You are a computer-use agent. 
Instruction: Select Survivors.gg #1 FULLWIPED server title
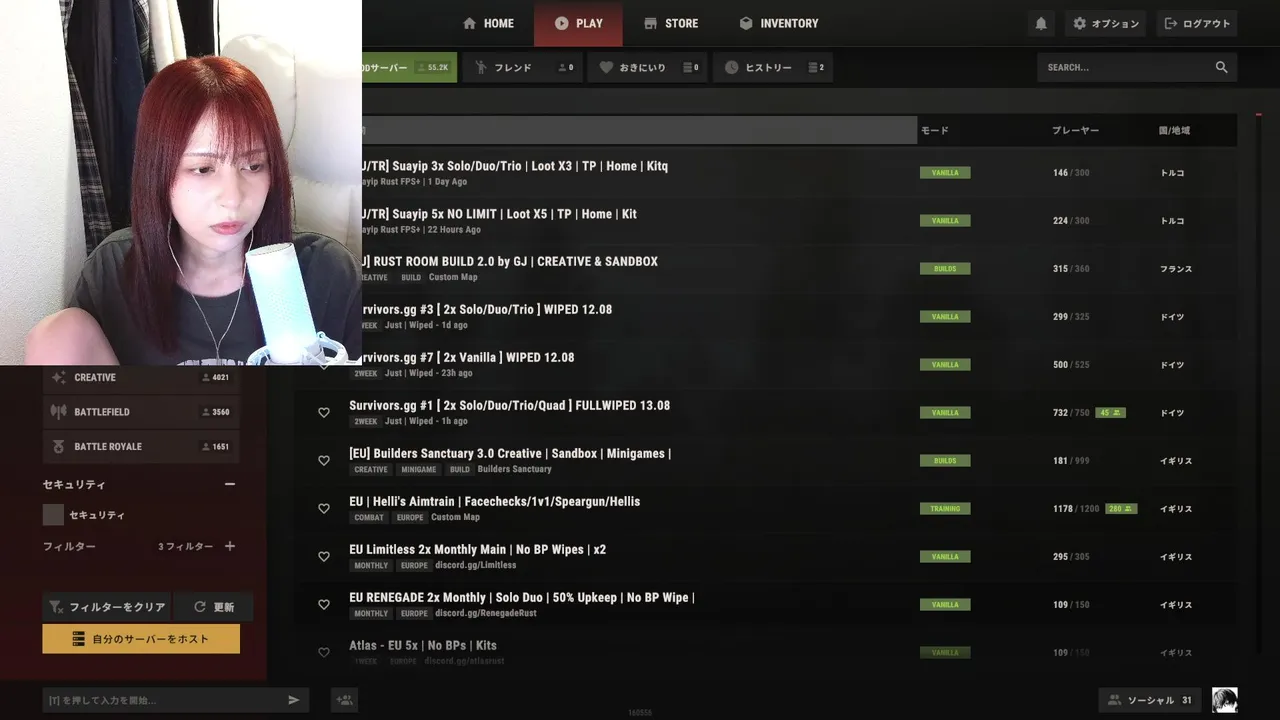tap(509, 405)
